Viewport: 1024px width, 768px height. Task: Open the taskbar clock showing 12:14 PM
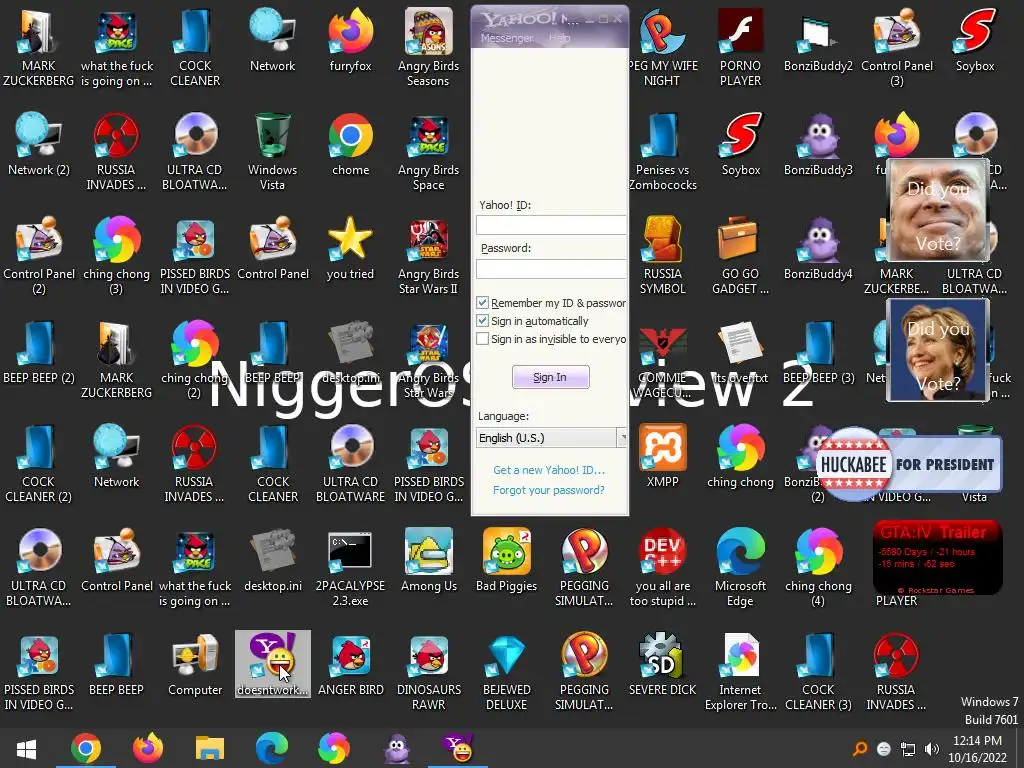[978, 749]
